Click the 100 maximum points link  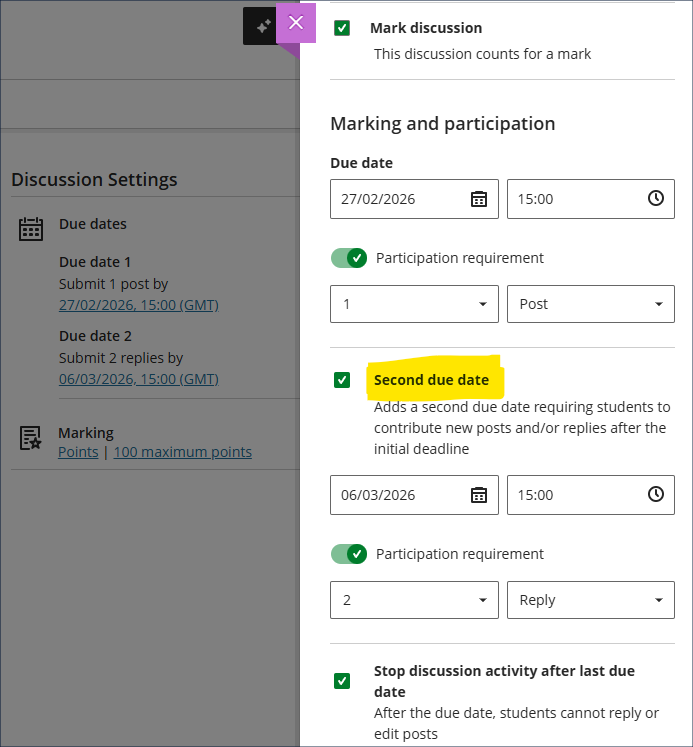pos(182,452)
